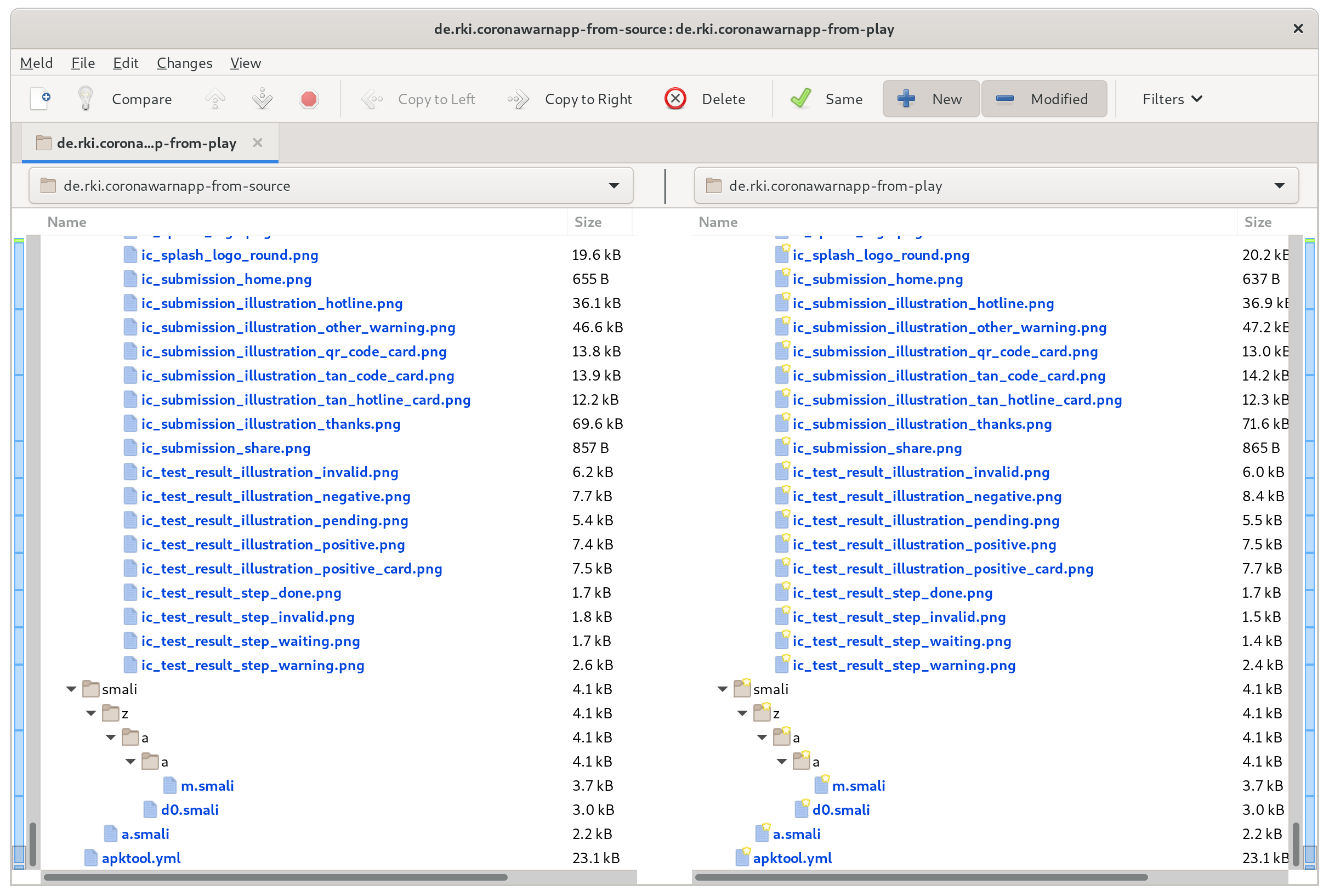The image size is (1329, 896).
Task: Open the View menu
Action: [245, 63]
